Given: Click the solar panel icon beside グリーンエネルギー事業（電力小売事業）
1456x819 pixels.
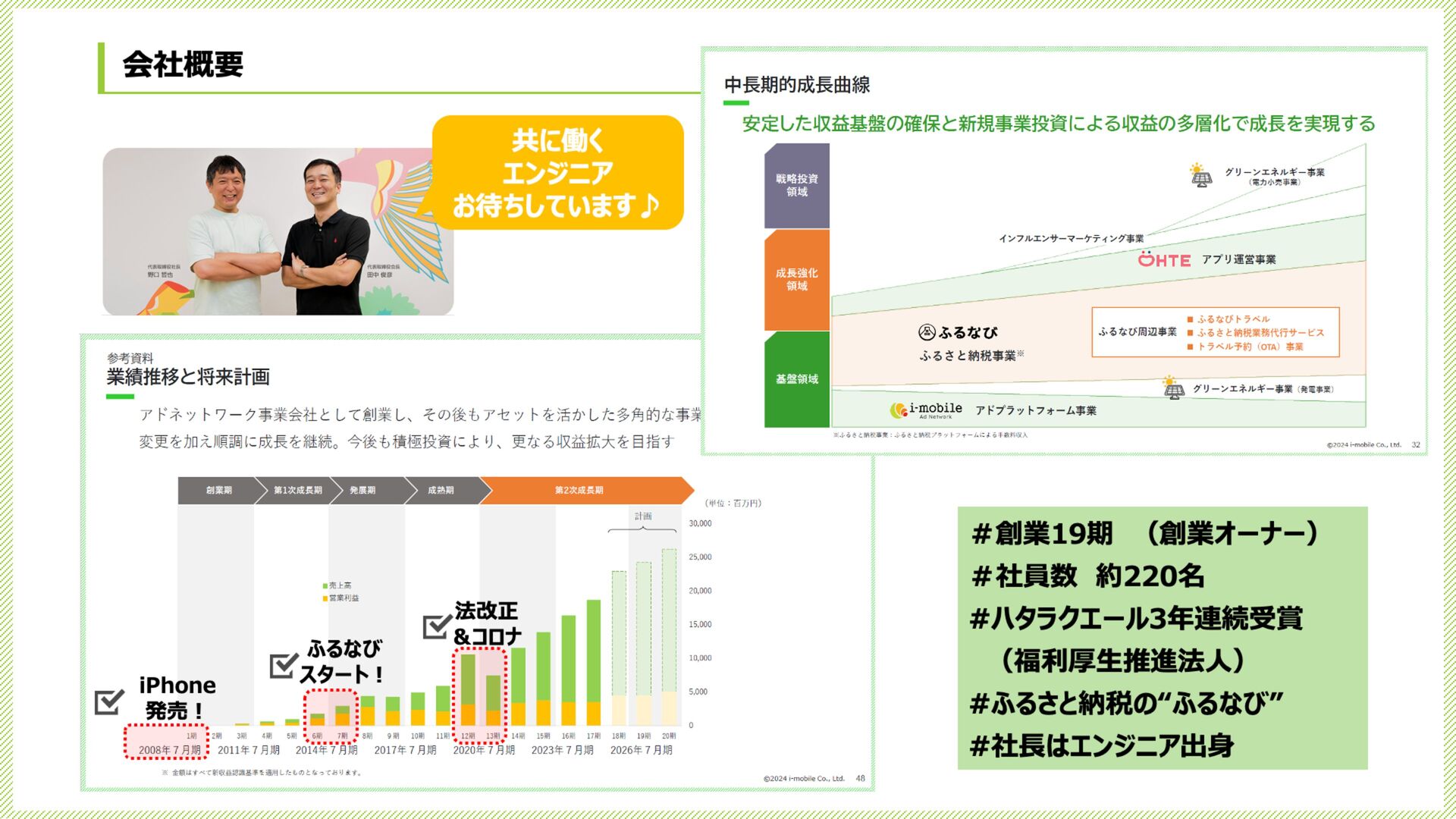Looking at the screenshot, I should (1200, 175).
